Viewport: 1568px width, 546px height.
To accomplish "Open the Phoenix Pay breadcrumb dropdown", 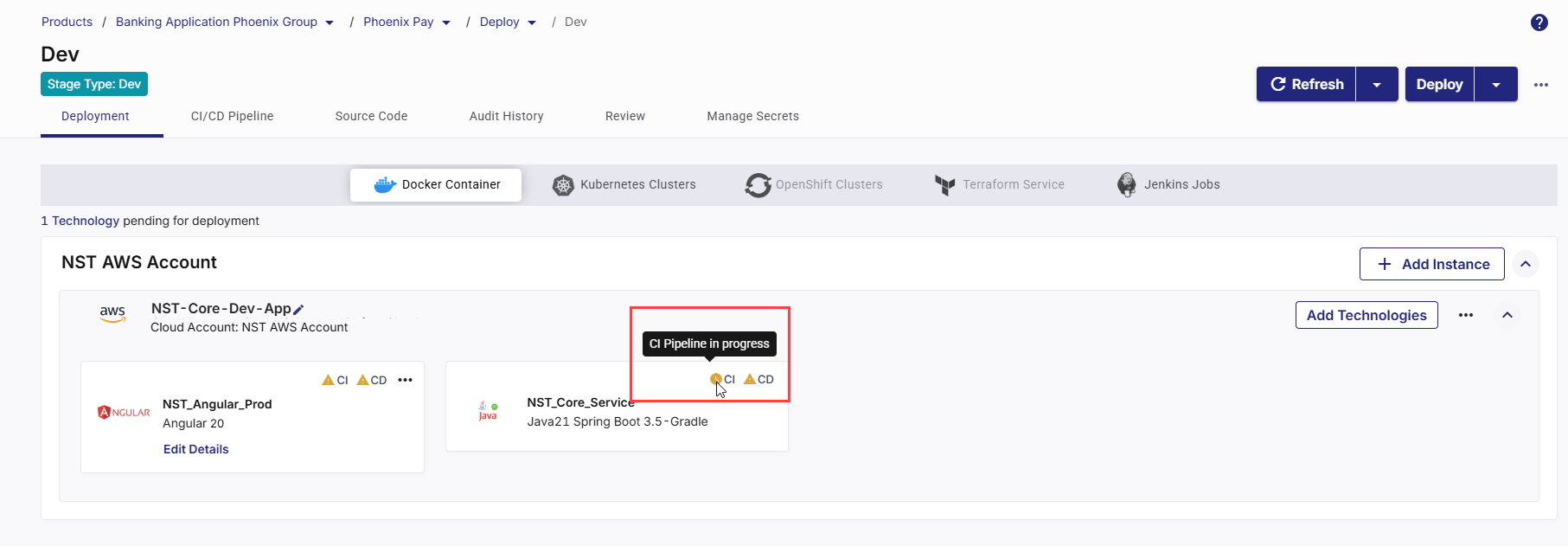I will [x=446, y=22].
